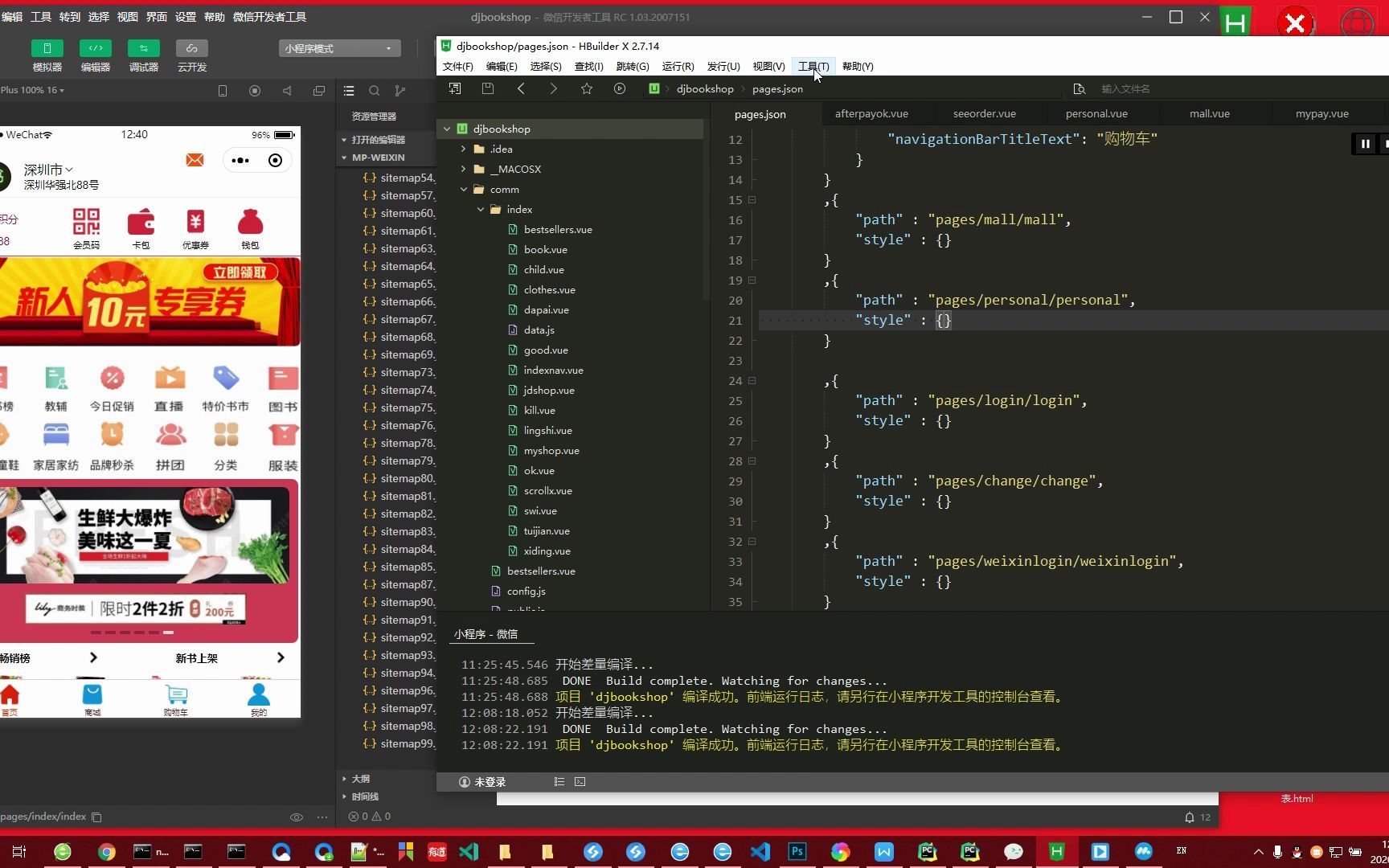Screen dimensions: 1389x868
Task: Open HBuilder 工具(T) menu
Action: [813, 66]
